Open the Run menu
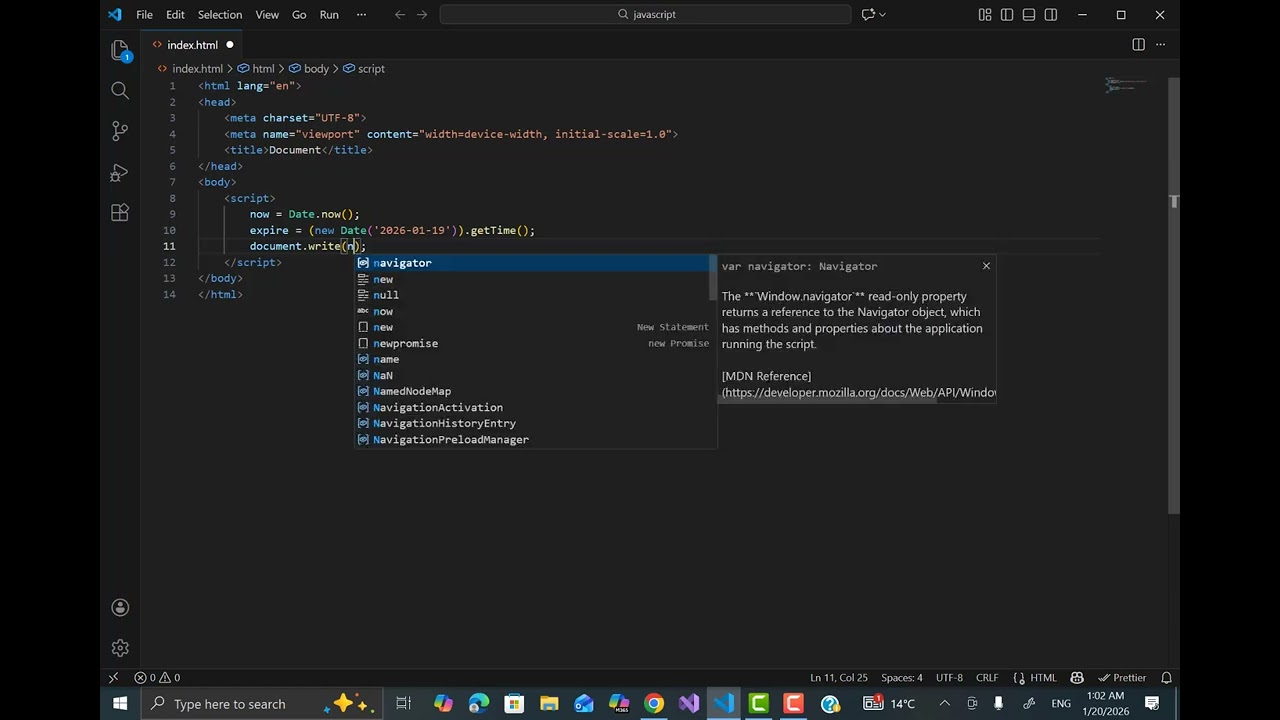Viewport: 1280px width, 720px height. (329, 15)
